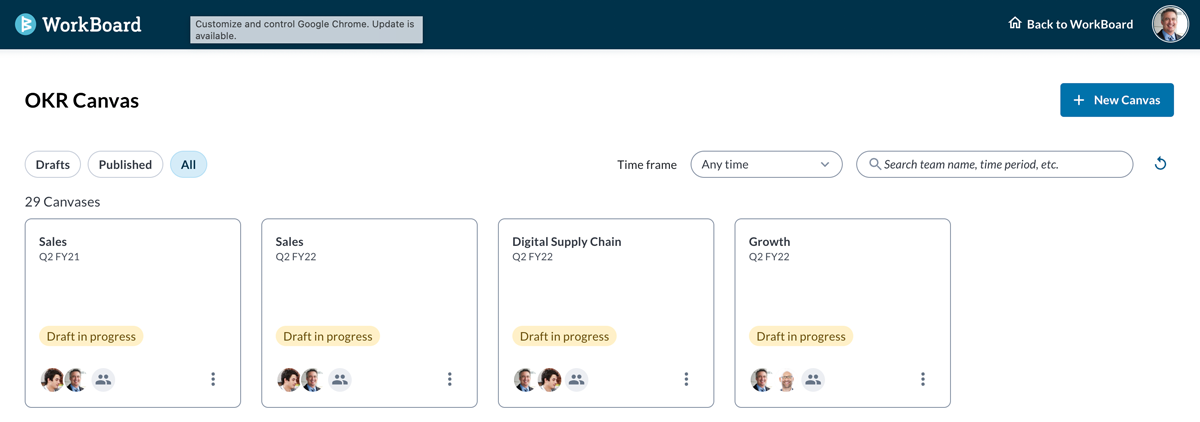Click group members icon on Sales Q2 FY22 card
The image size is (1200, 422).
pyautogui.click(x=340, y=380)
